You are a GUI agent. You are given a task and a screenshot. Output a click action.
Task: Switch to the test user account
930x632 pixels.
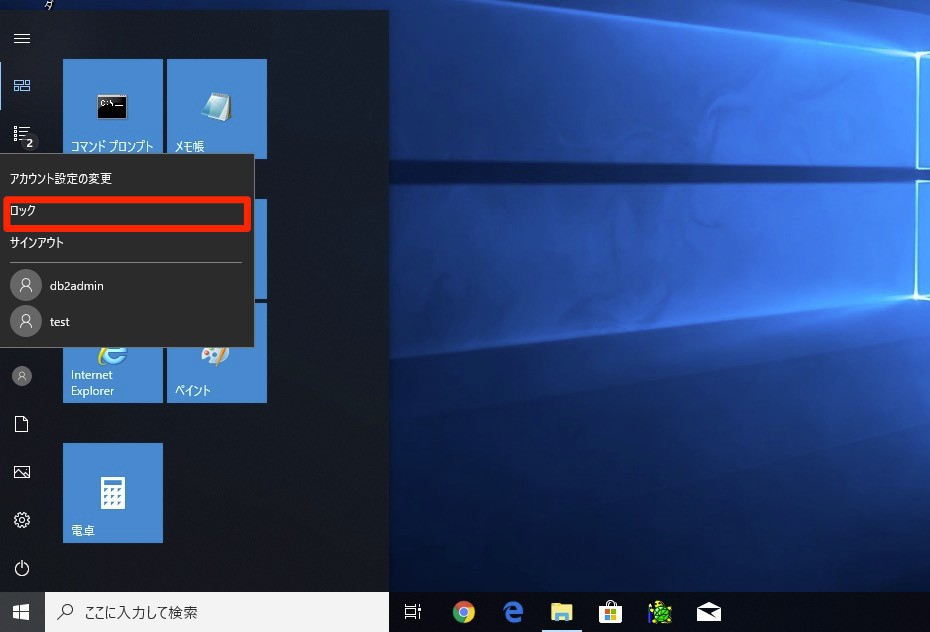(x=127, y=321)
